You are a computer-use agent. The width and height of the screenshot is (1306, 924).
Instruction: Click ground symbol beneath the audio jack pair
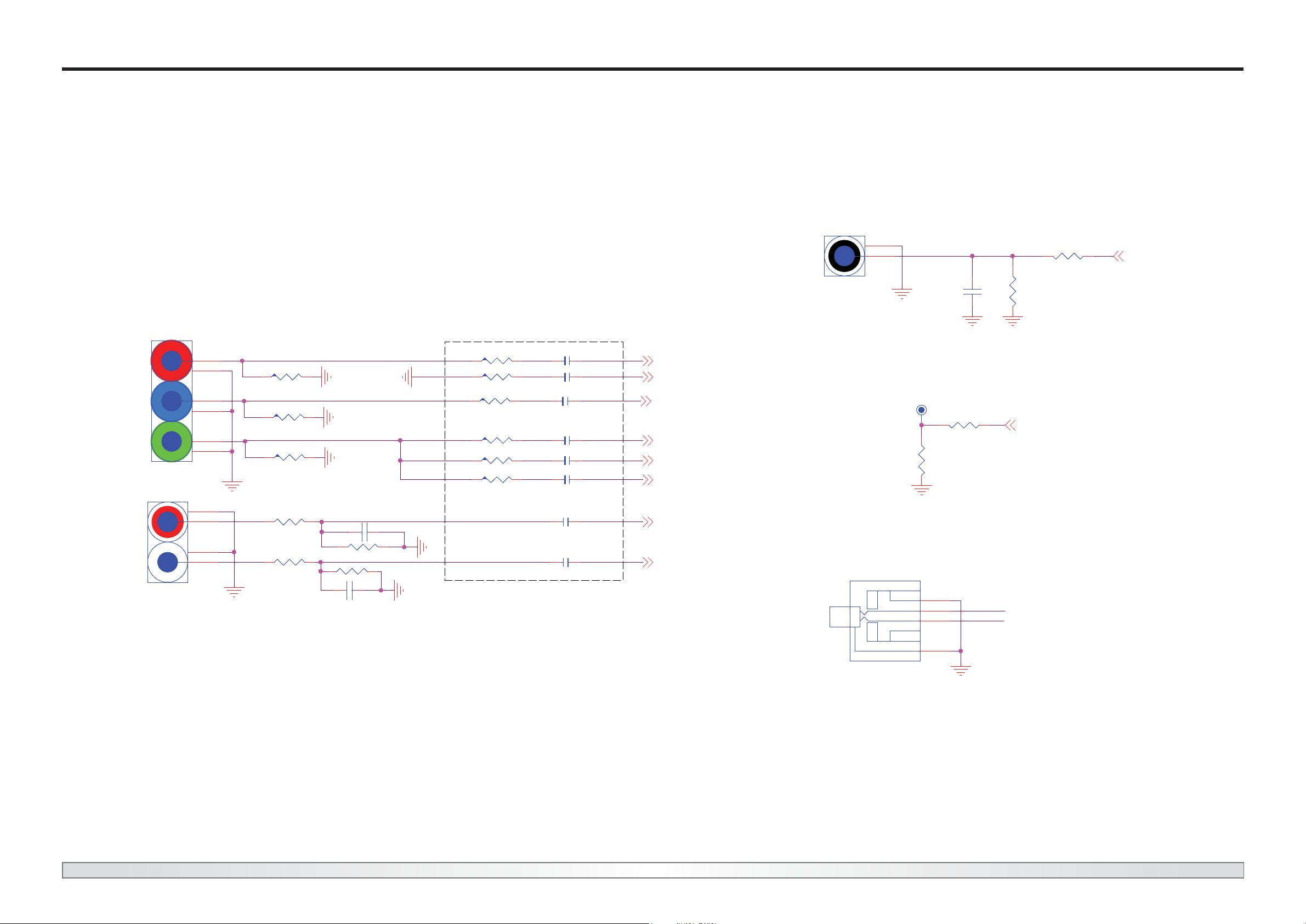click(x=234, y=592)
